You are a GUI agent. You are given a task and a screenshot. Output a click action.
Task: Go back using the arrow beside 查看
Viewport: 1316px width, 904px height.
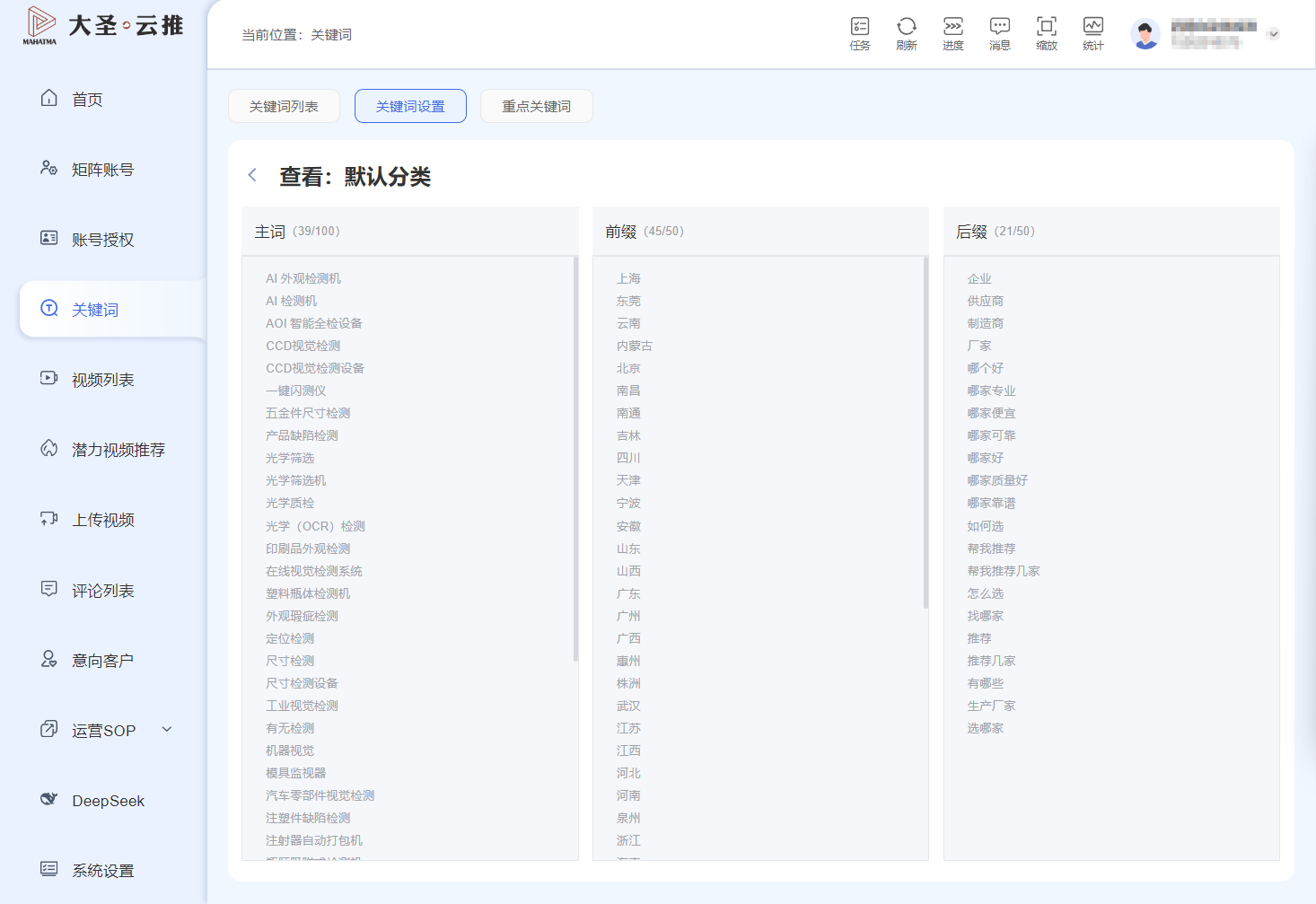pos(252,175)
